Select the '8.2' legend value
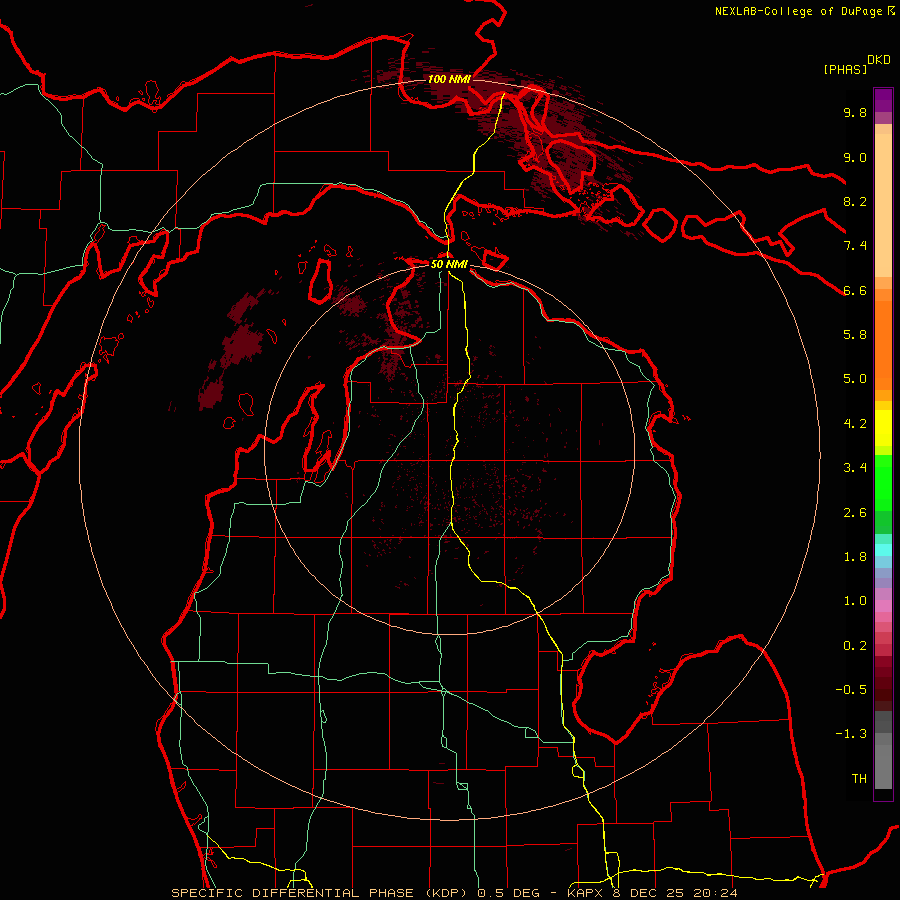Viewport: 900px width, 900px height. [x=855, y=201]
